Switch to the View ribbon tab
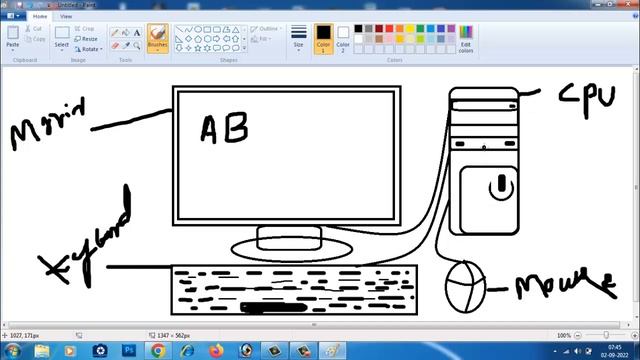This screenshot has height=360, width=640. click(x=66, y=16)
